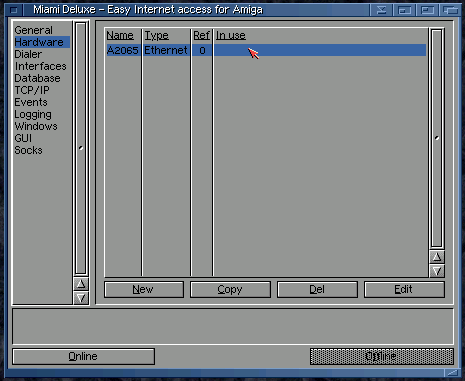Click the iconify gadget in title bar

pos(381,10)
